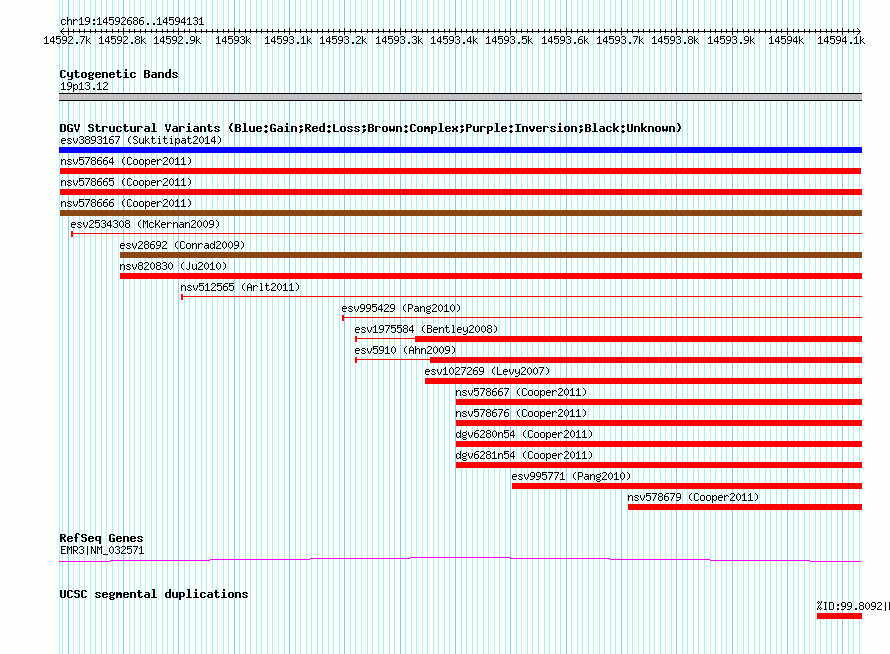This screenshot has height=654, width=890.
Task: Click UCSC segmental duplications track title
Action: [x=154, y=594]
